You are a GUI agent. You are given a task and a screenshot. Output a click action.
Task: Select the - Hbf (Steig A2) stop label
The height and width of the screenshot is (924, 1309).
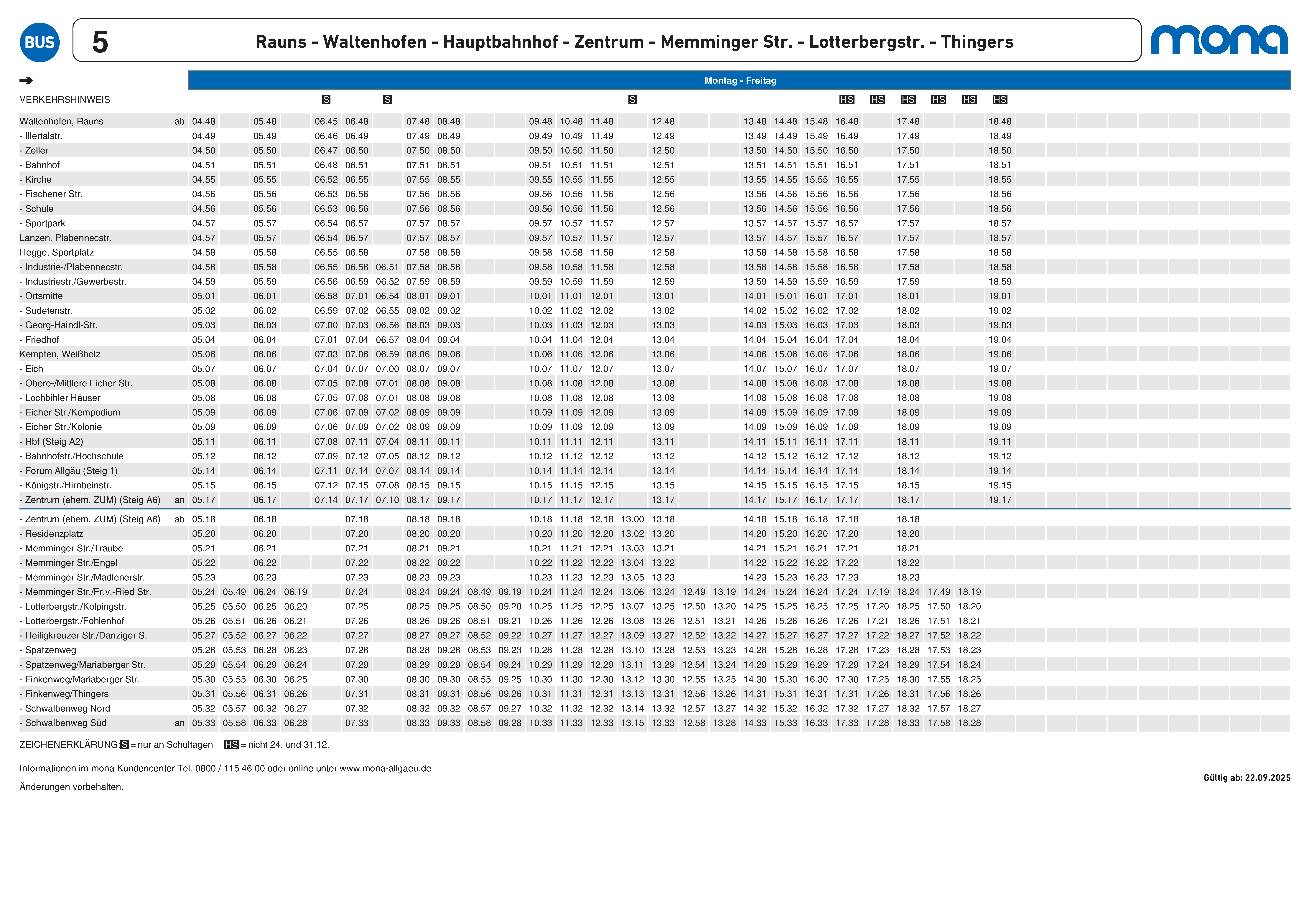[x=51, y=442]
